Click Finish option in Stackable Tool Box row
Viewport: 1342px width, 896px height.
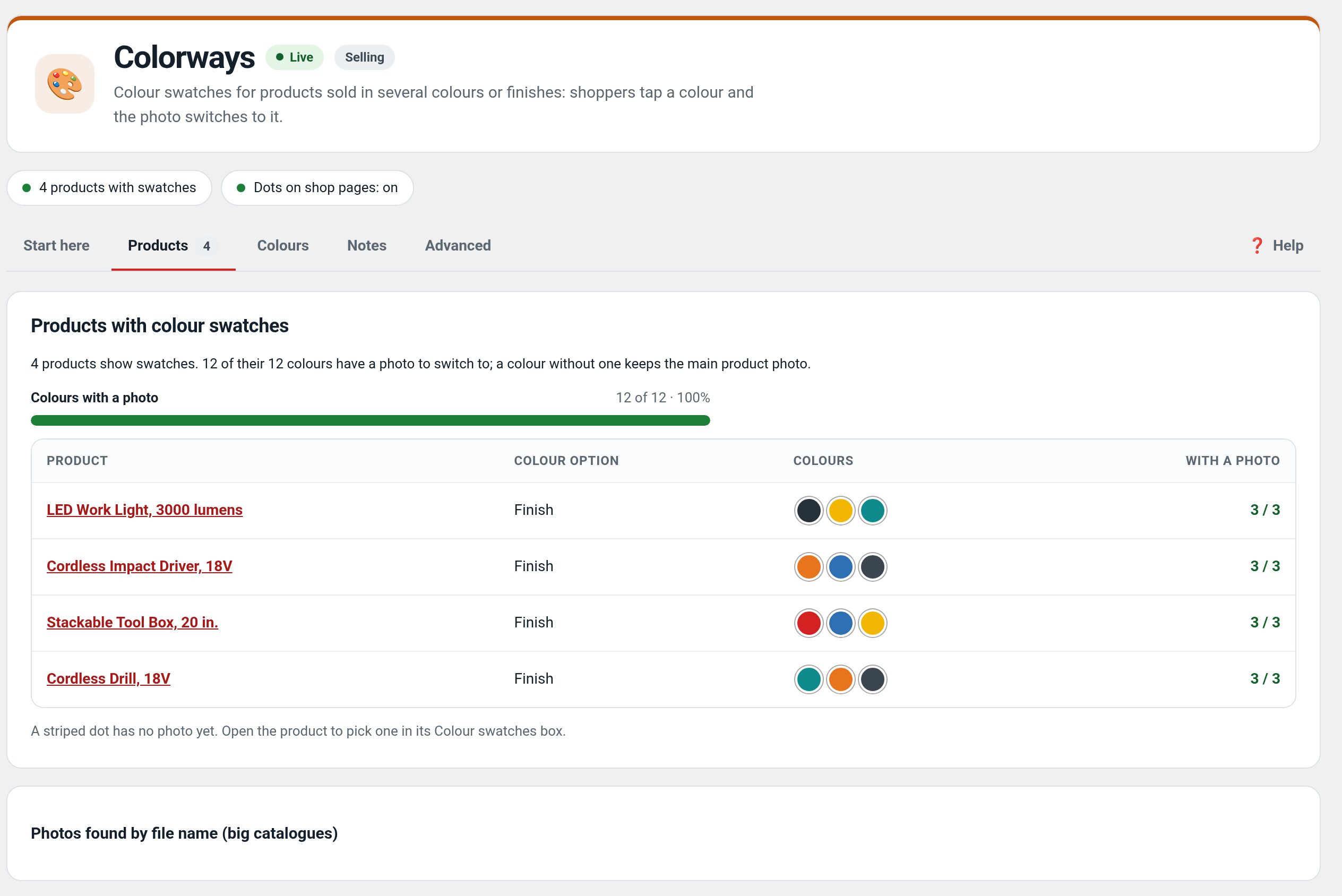(534, 622)
